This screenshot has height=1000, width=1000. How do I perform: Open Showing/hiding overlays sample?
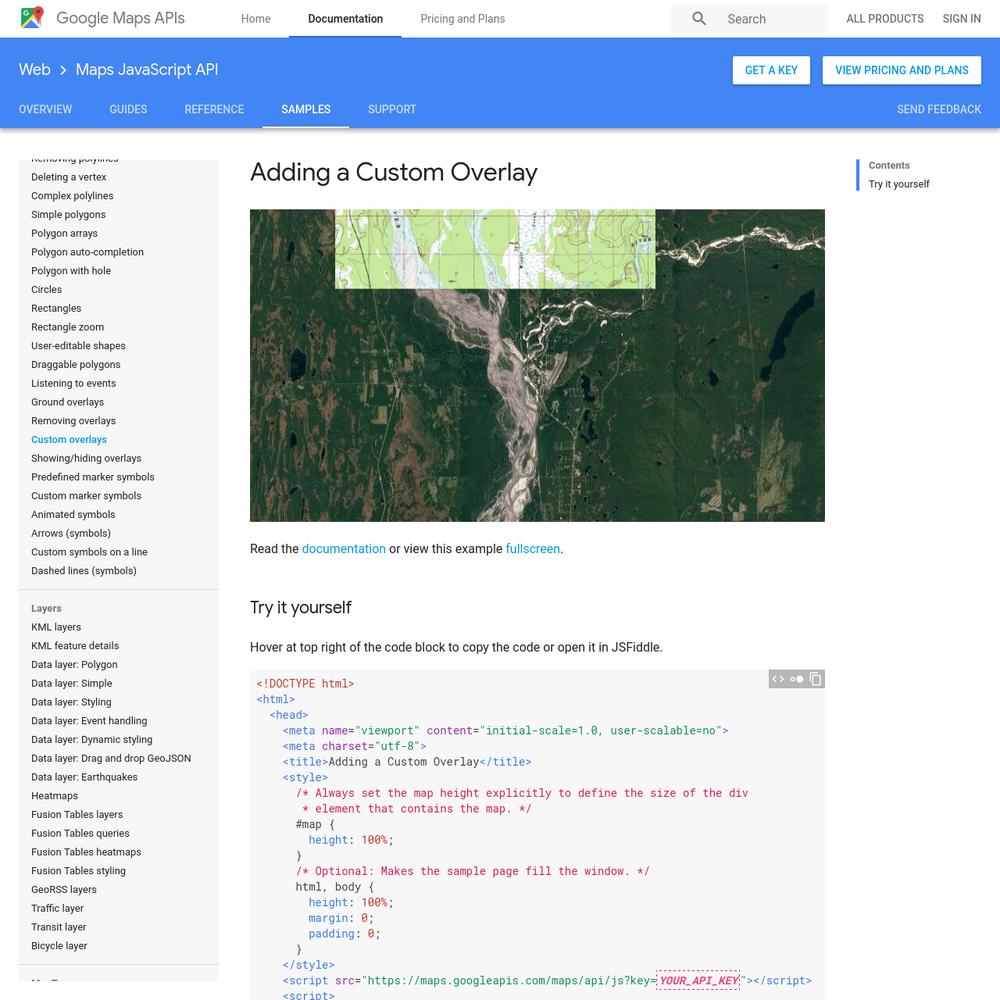coord(86,458)
